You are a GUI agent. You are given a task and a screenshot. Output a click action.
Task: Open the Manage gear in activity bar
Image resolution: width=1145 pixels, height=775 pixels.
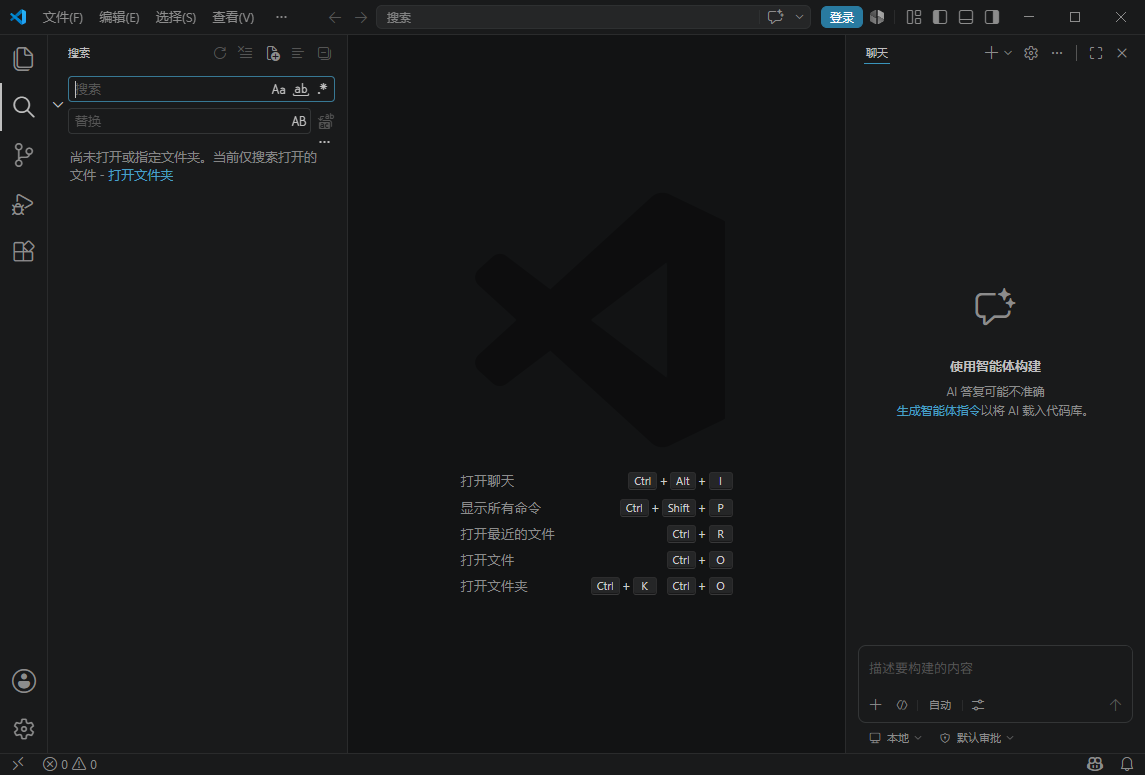(23, 728)
